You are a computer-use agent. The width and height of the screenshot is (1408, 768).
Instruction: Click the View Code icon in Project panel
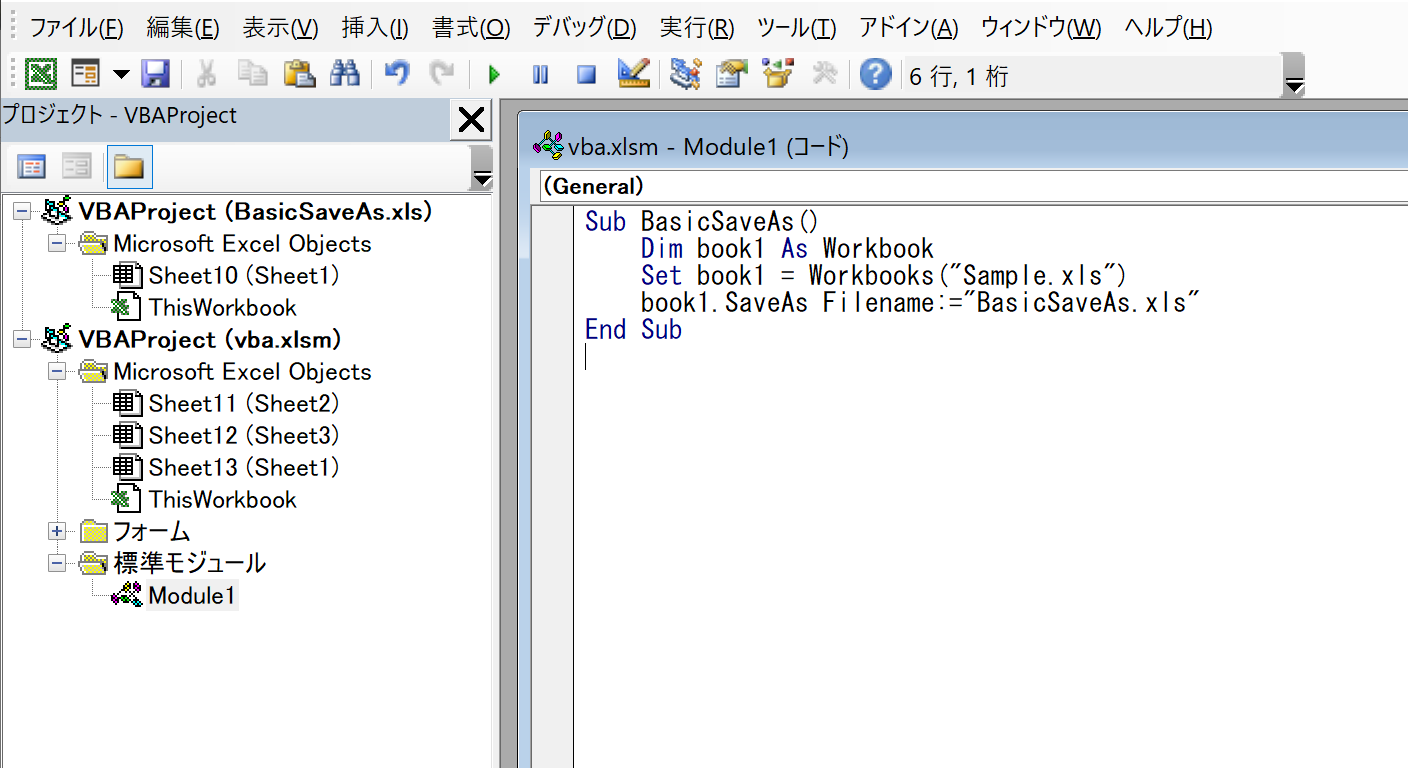[32, 166]
